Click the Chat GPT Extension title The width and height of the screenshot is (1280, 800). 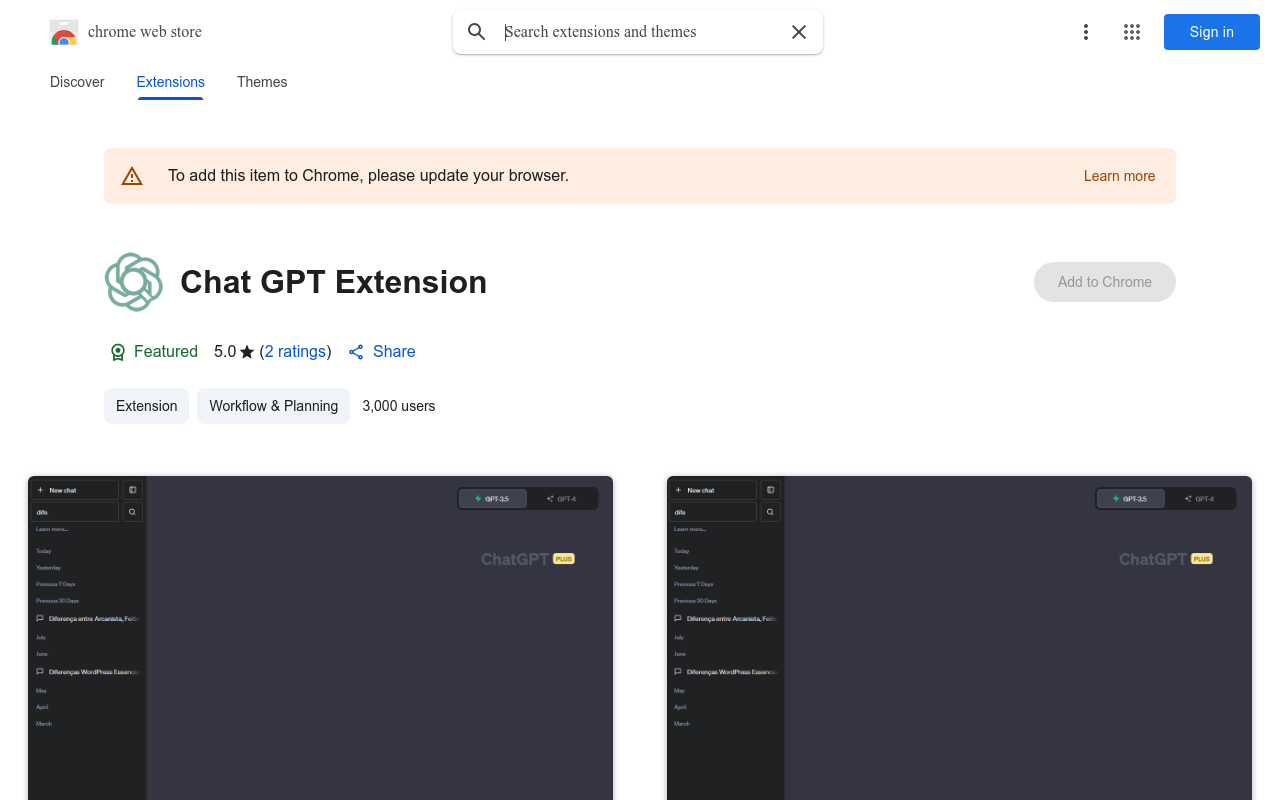coord(333,282)
